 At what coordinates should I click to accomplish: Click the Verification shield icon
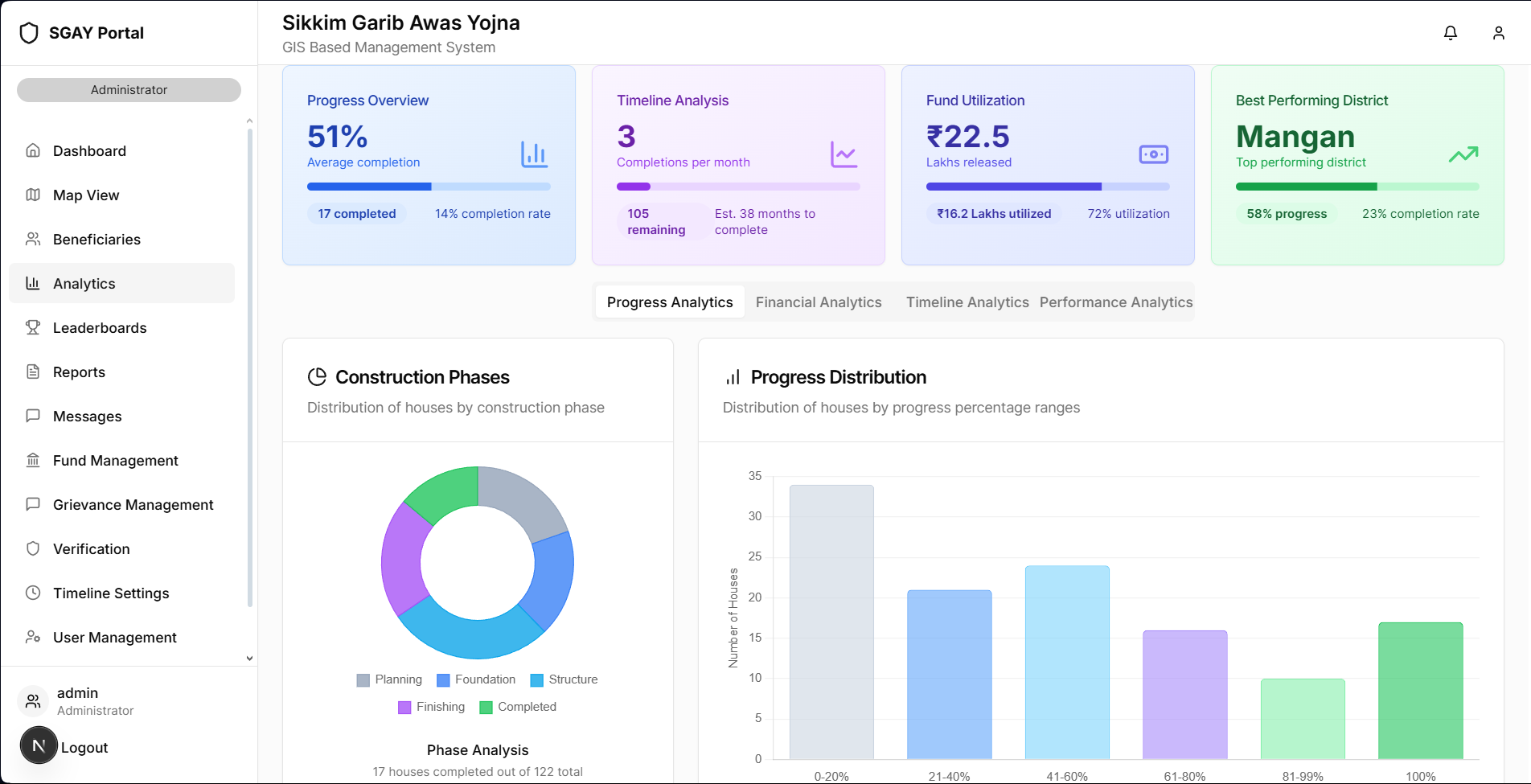(x=32, y=548)
